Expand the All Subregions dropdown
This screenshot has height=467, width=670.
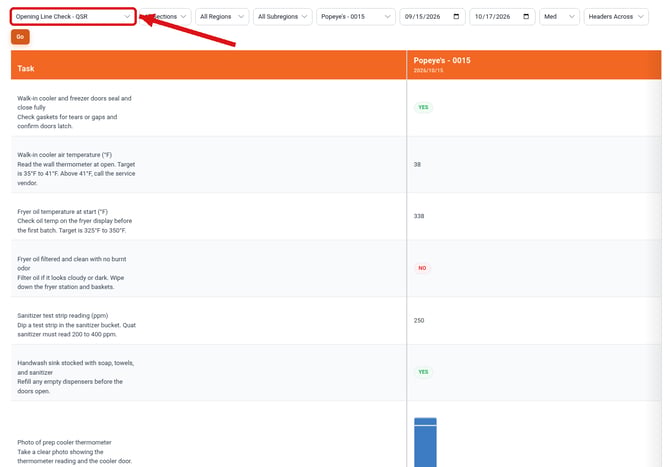[282, 17]
